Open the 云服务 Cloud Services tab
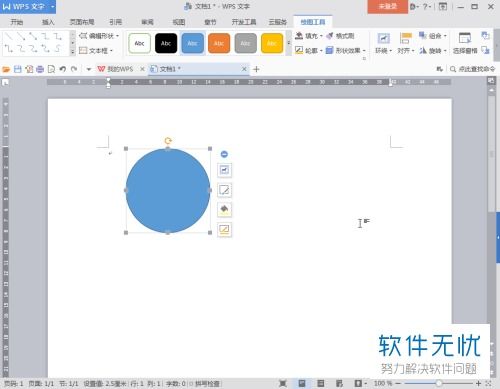 (278, 22)
